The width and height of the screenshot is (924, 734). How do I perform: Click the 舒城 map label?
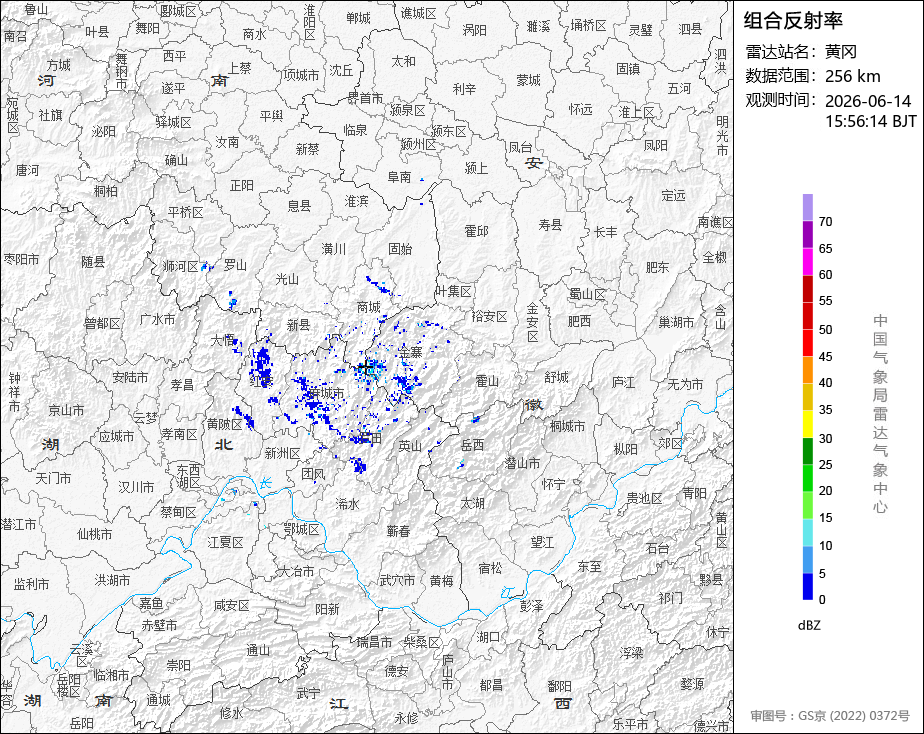pos(556,377)
